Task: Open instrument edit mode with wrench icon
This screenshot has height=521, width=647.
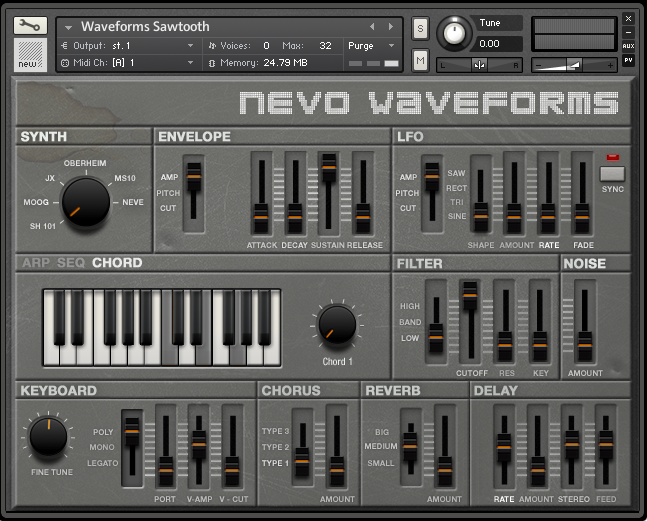Action: pyautogui.click(x=30, y=26)
